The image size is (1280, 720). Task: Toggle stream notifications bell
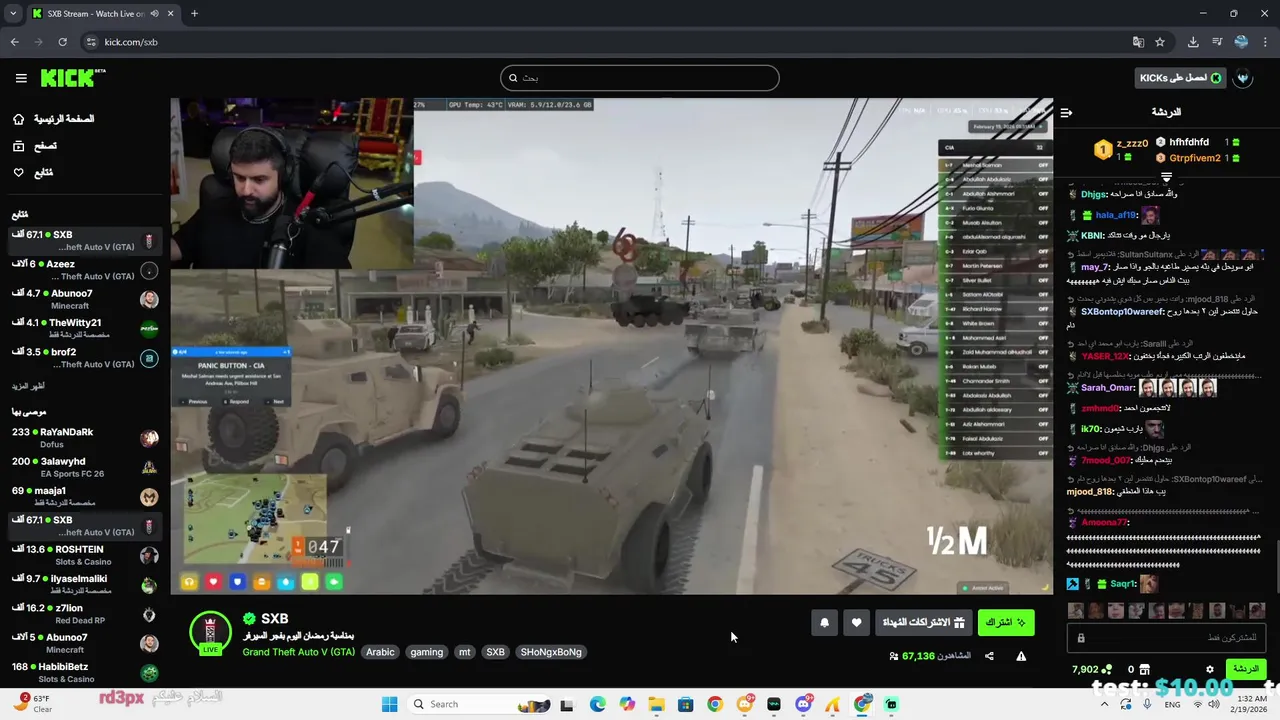click(x=824, y=622)
